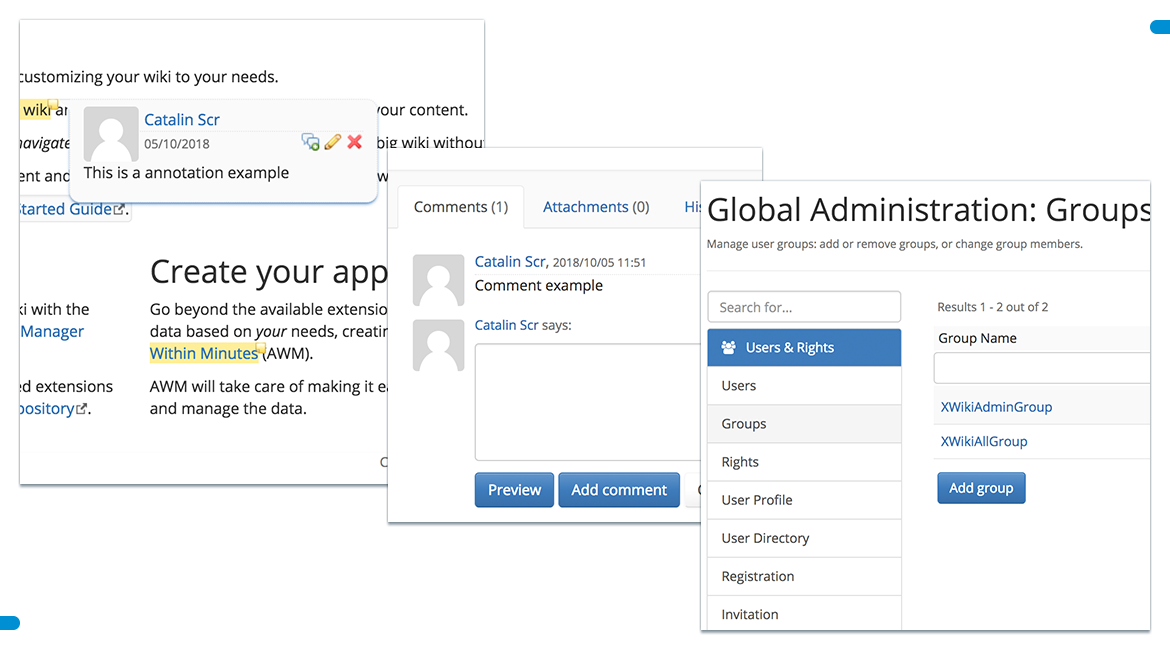Open Users in administration sidebar
The image size is (1170, 650).
click(804, 386)
